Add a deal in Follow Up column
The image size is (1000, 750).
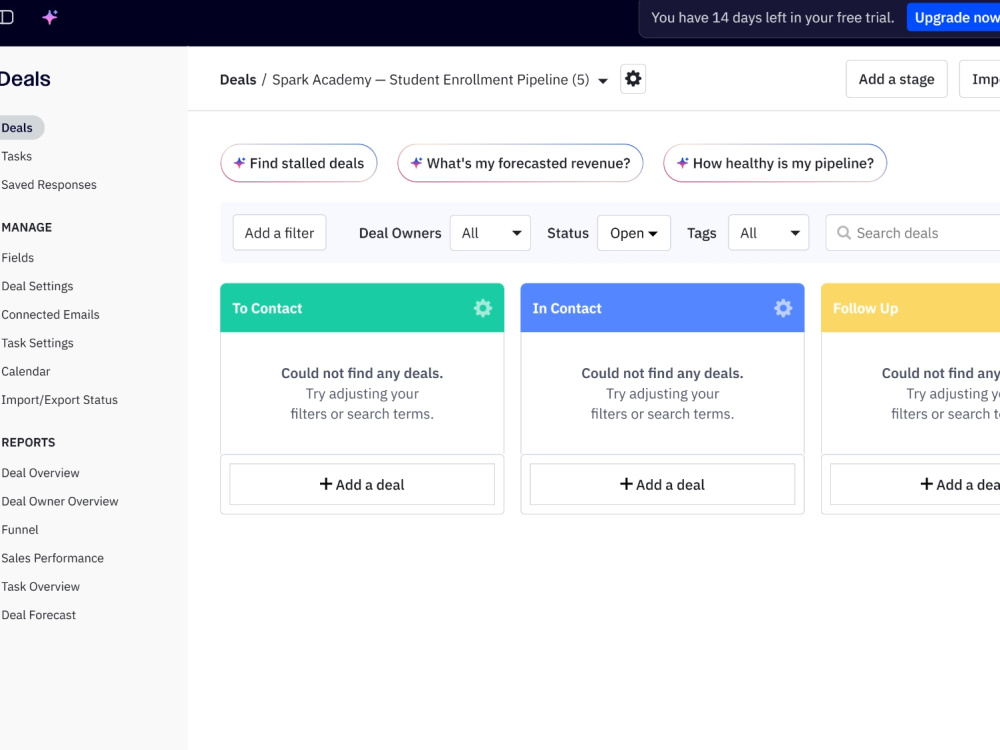(x=915, y=485)
